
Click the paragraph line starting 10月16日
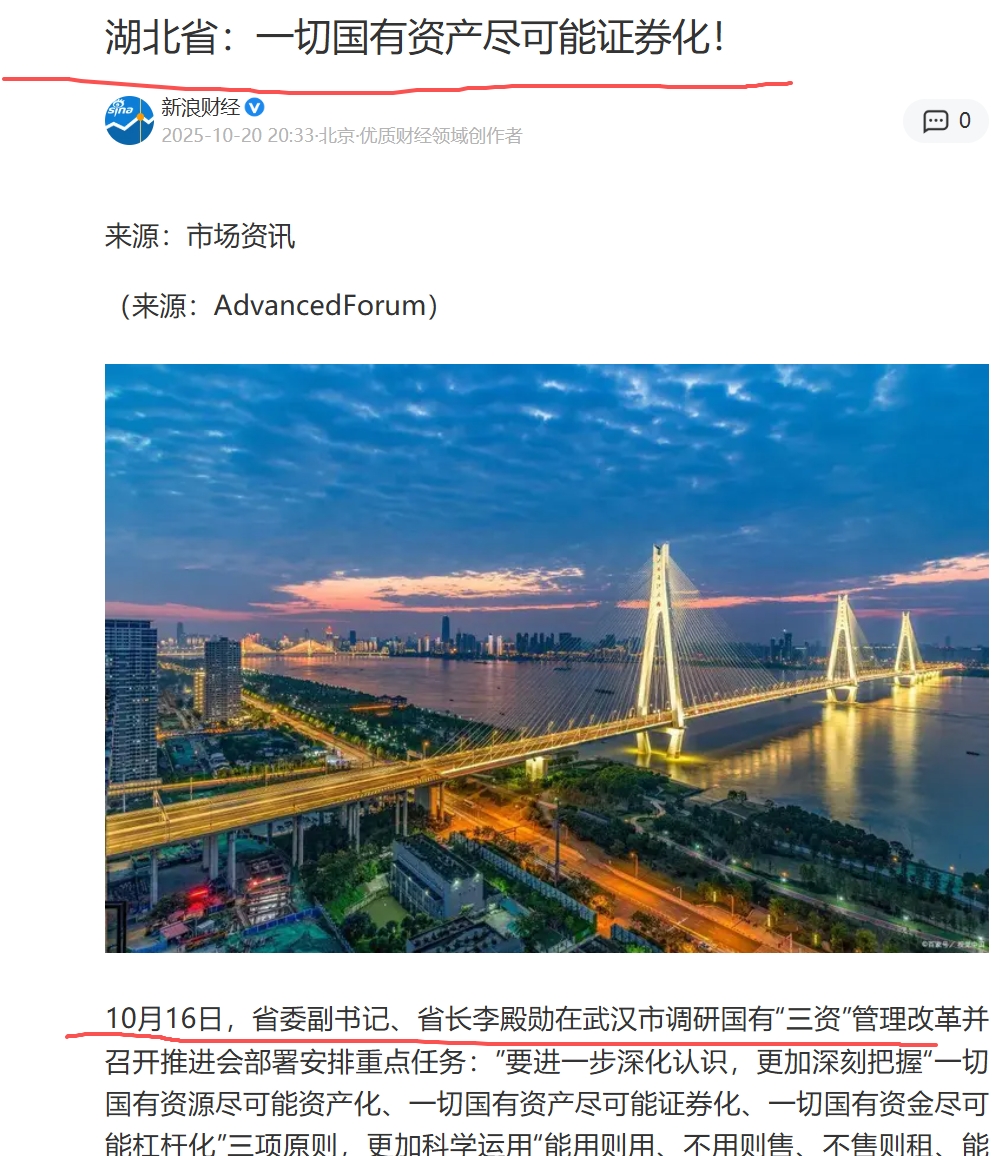[x=546, y=1019]
